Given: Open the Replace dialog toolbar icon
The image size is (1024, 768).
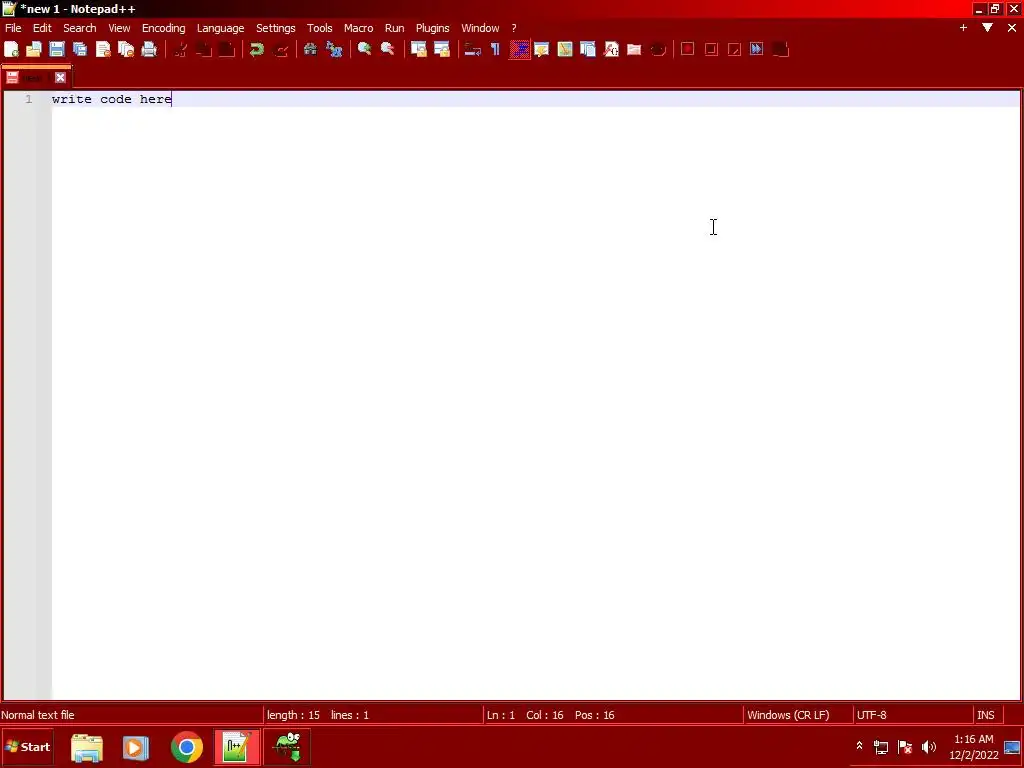Looking at the screenshot, I should tap(334, 49).
